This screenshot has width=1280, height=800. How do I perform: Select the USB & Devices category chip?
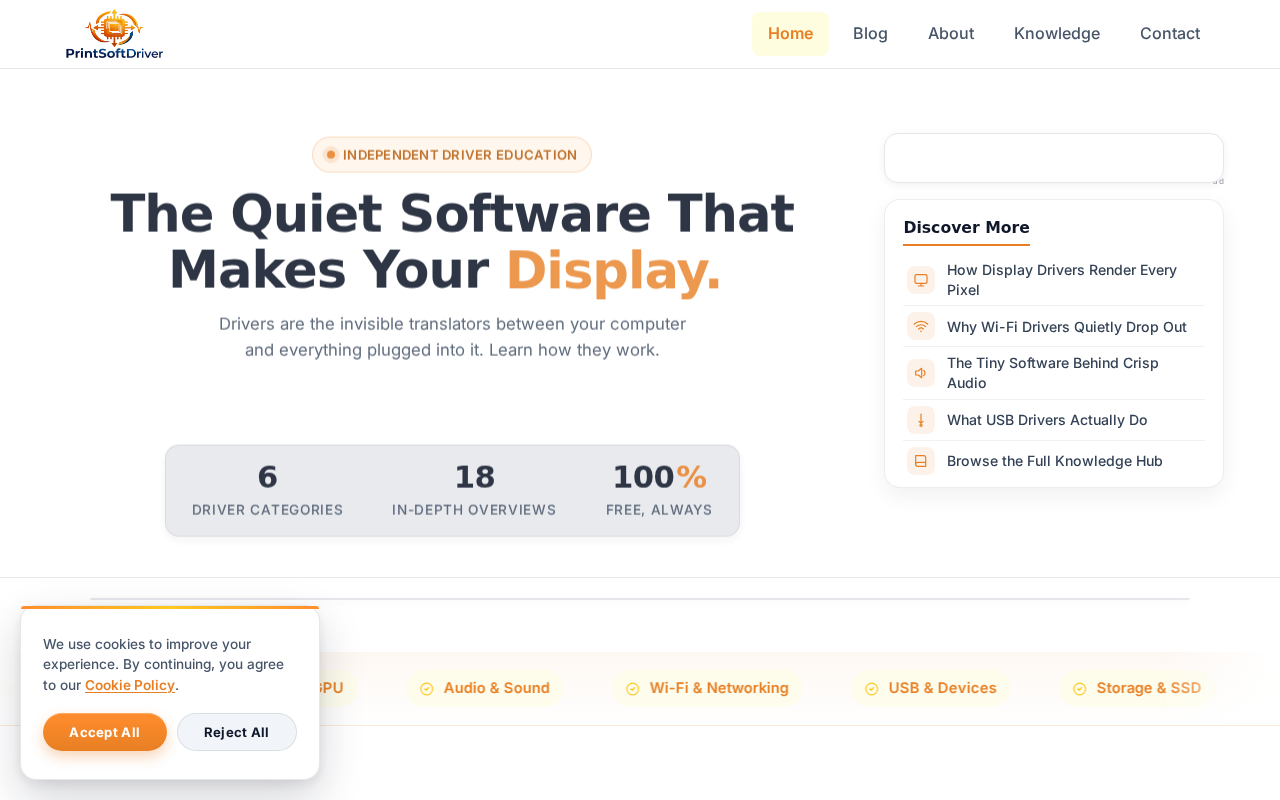931,688
